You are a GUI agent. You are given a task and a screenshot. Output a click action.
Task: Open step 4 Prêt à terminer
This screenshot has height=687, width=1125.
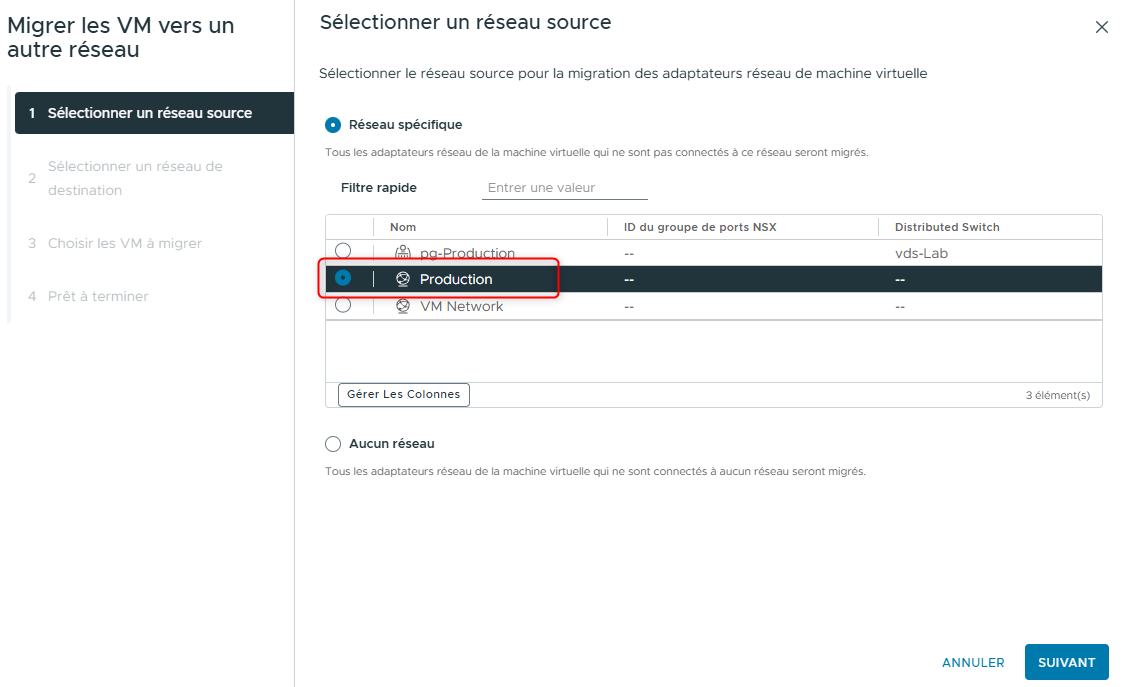coord(97,296)
